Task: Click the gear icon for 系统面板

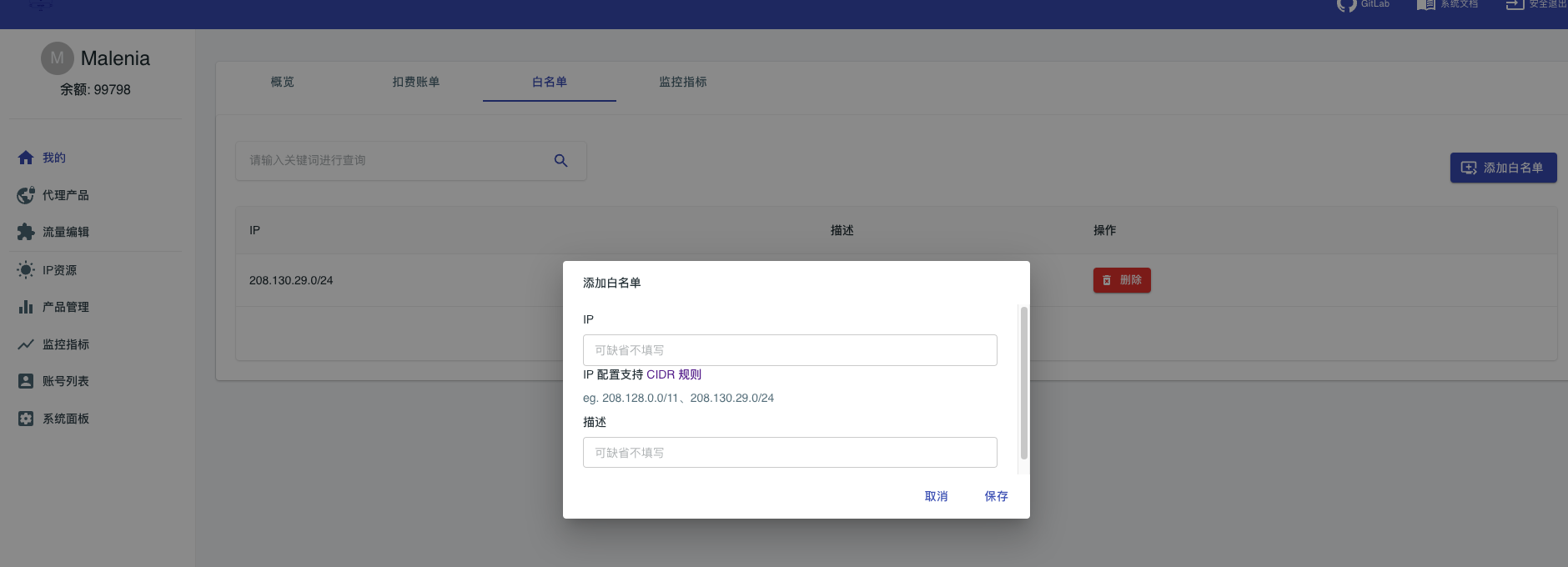Action: (x=26, y=419)
